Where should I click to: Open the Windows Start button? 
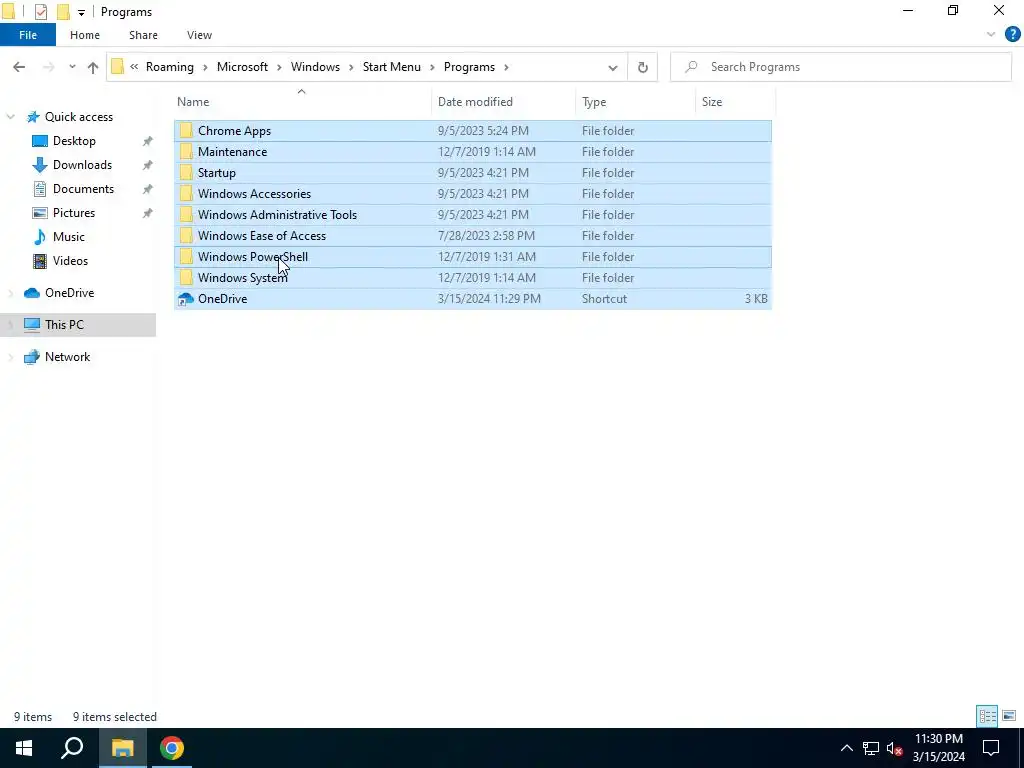[24, 748]
